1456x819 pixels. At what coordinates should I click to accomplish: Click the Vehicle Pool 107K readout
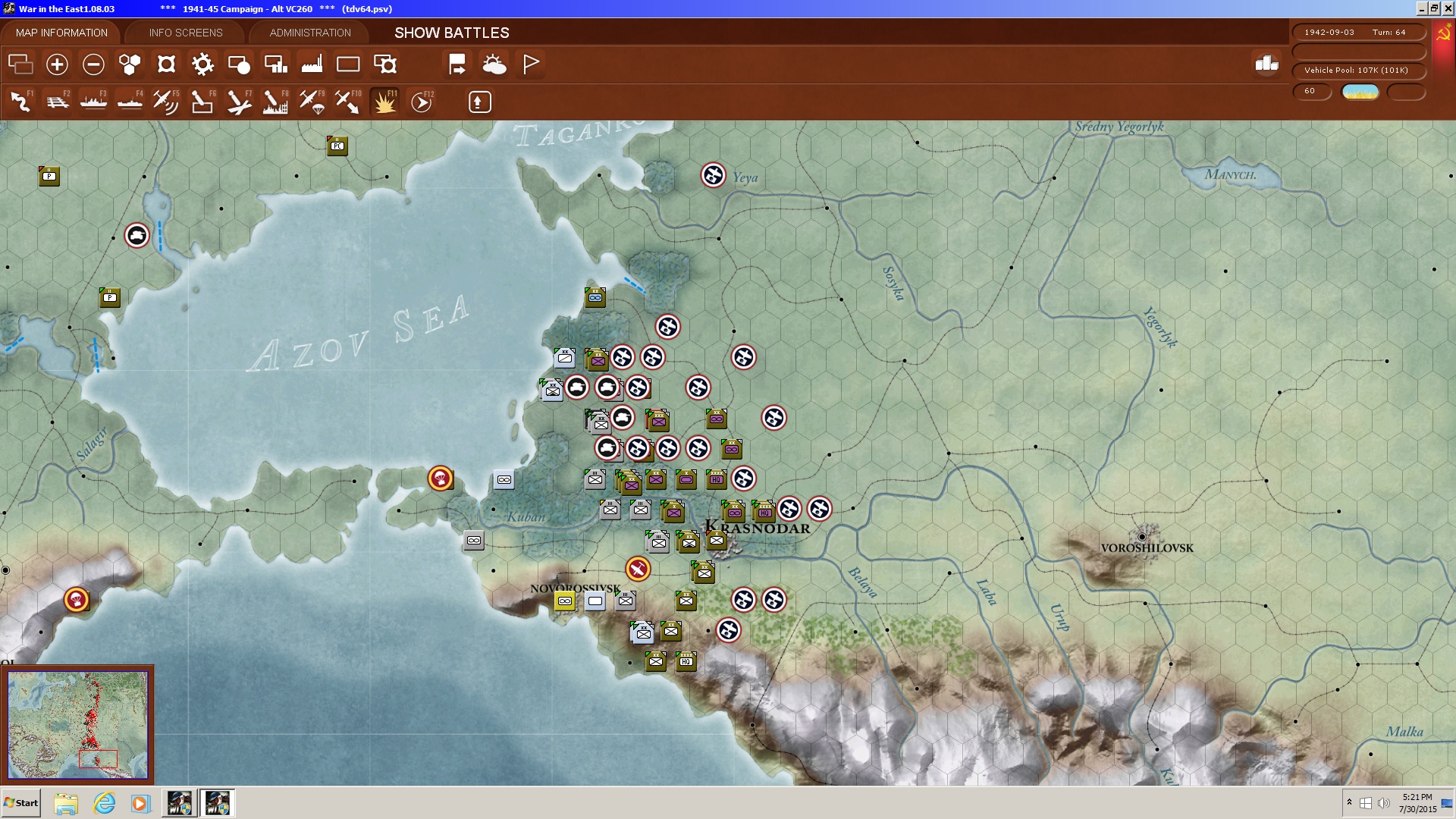1358,70
